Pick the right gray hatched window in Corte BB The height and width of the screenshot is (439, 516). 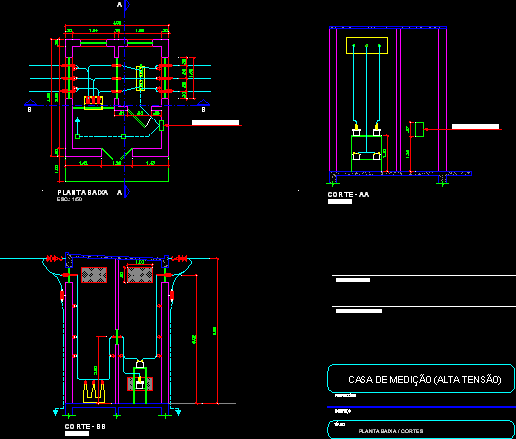140,275
